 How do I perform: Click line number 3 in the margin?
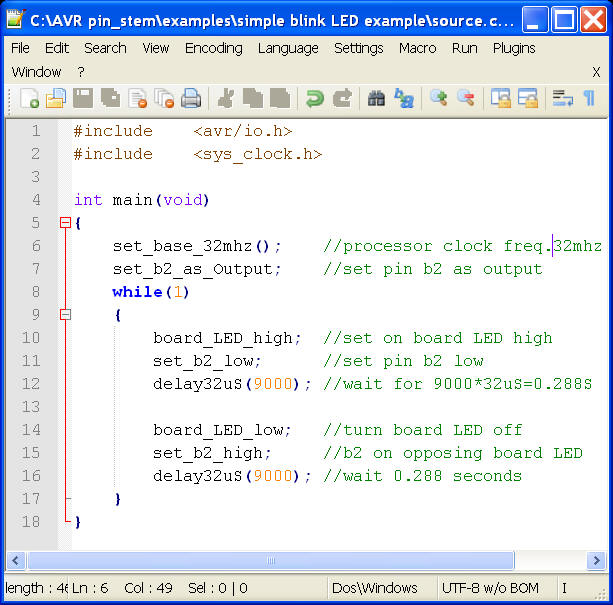pos(36,177)
